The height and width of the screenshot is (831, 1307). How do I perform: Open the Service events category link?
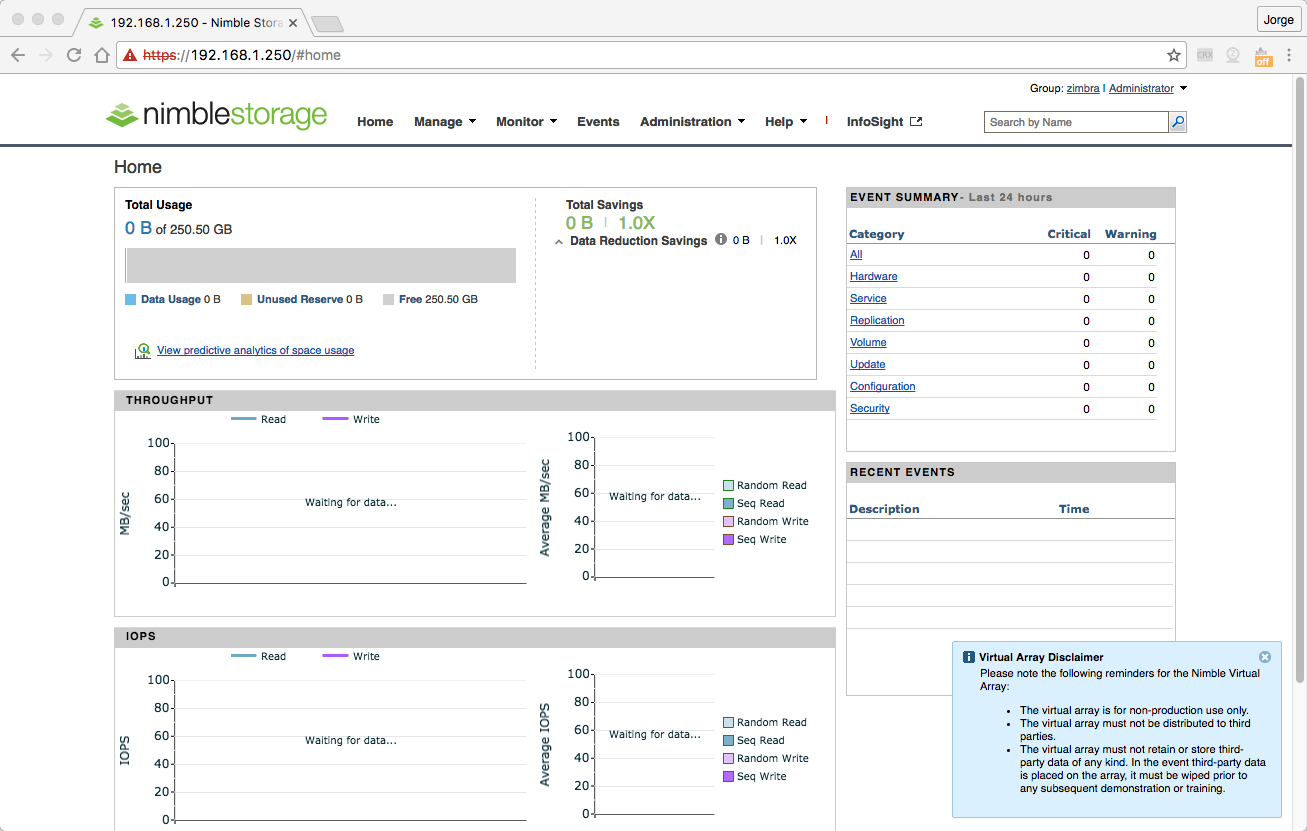point(868,299)
